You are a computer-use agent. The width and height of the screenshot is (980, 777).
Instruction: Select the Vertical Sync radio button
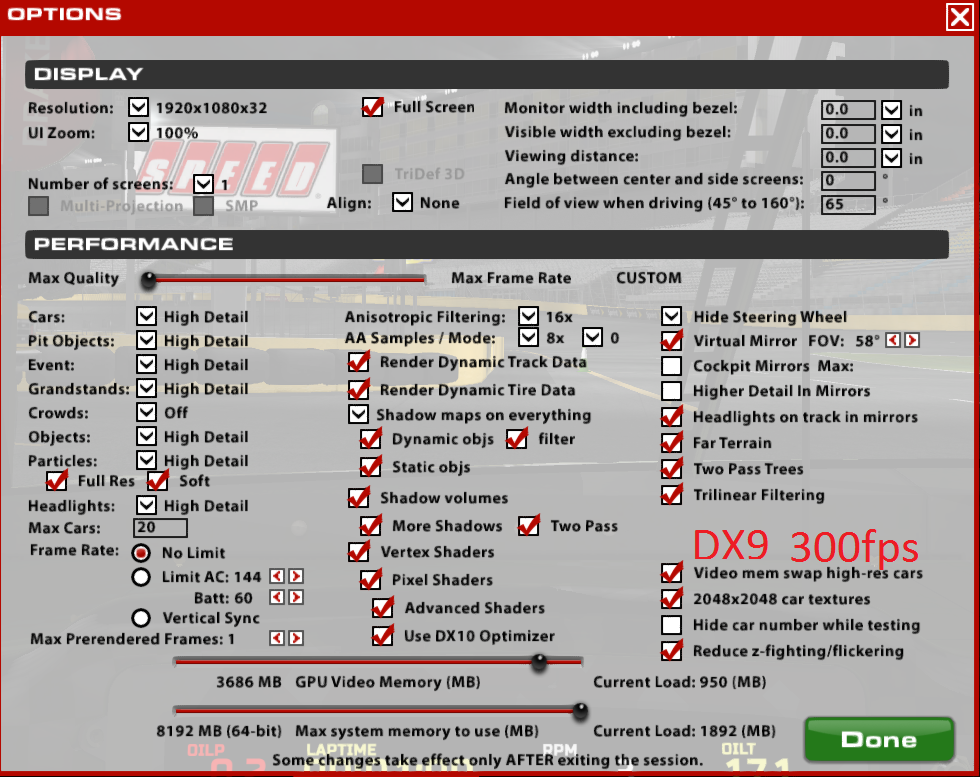click(142, 618)
